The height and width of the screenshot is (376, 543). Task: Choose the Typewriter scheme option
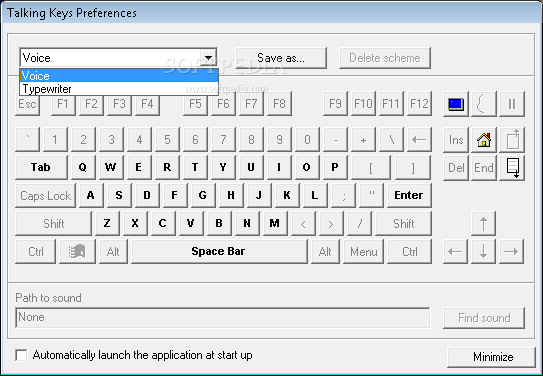tap(119, 89)
